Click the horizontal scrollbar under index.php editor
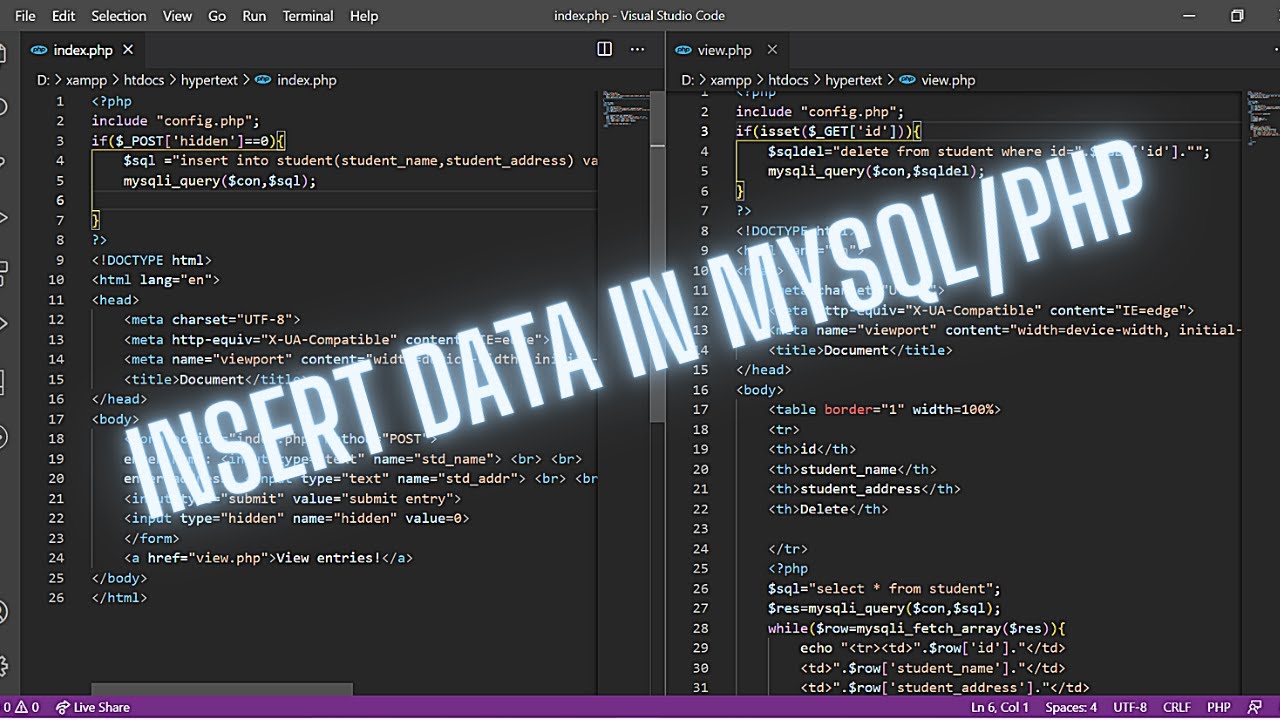1280x720 pixels. pos(221,689)
